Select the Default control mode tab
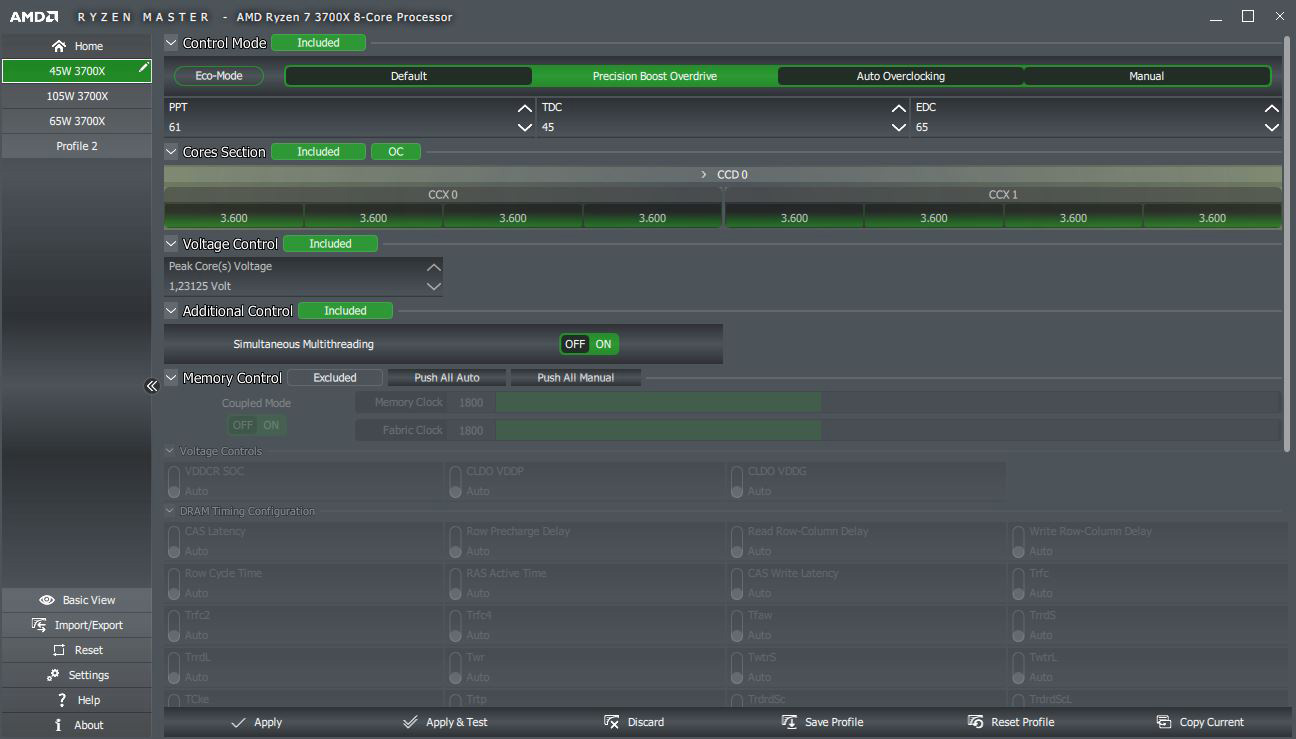 pos(408,76)
